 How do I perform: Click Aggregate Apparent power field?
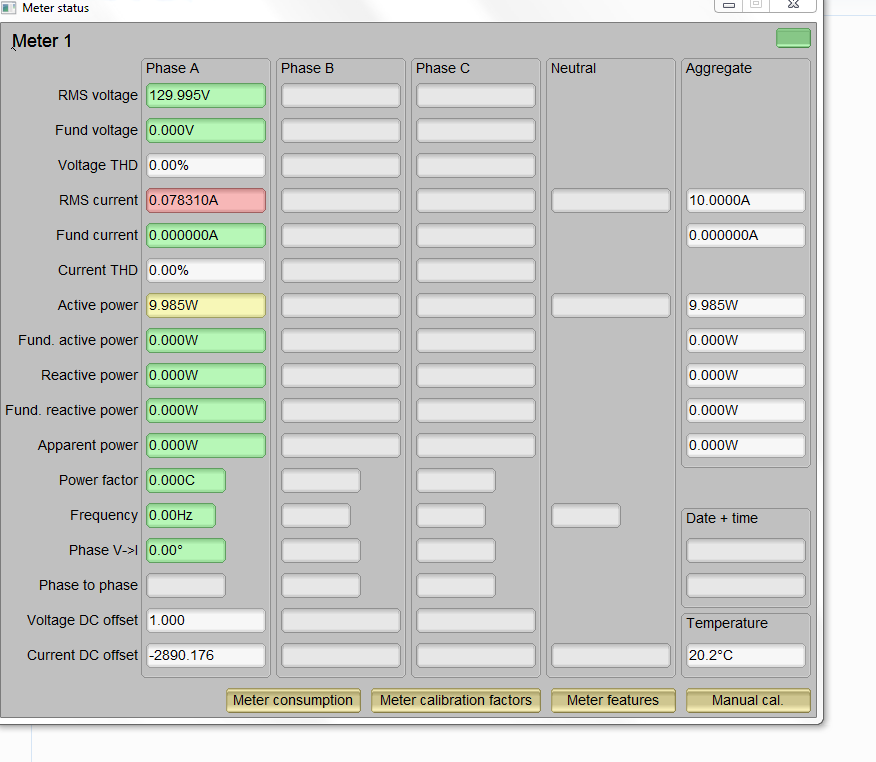746,445
